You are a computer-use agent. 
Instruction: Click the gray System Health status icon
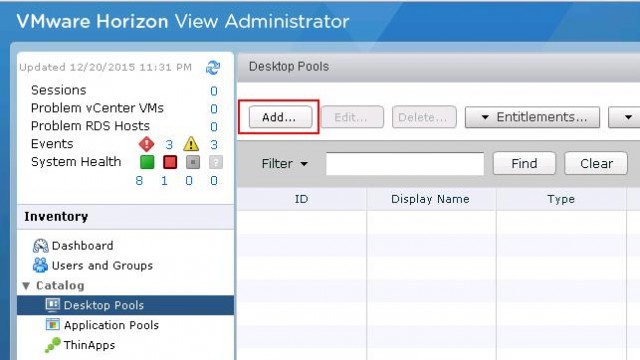(x=193, y=162)
